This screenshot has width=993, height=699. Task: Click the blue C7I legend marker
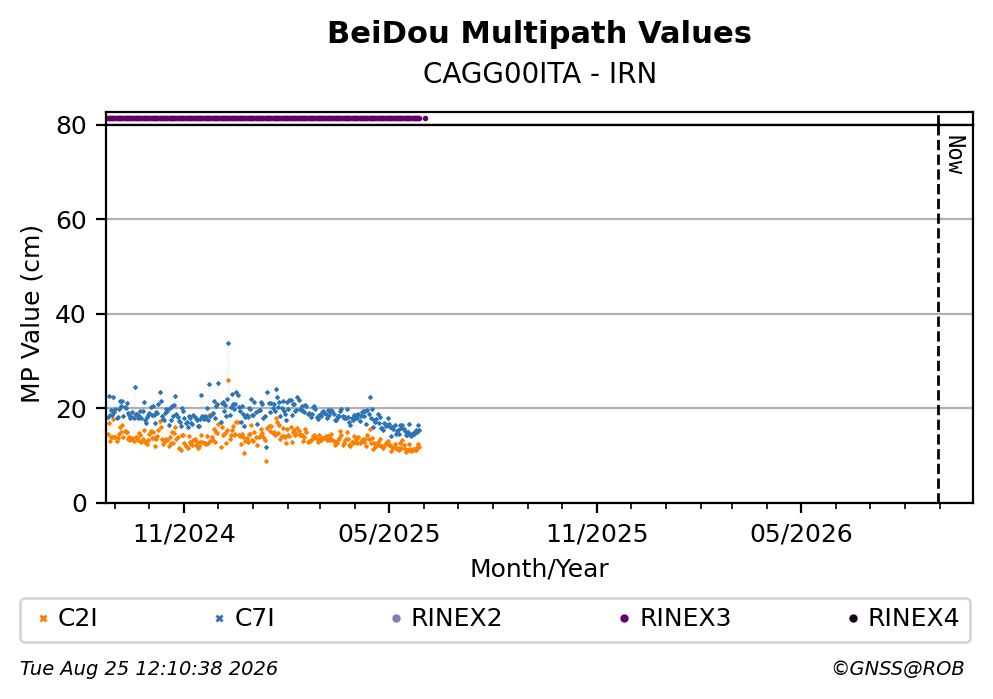coord(219,619)
